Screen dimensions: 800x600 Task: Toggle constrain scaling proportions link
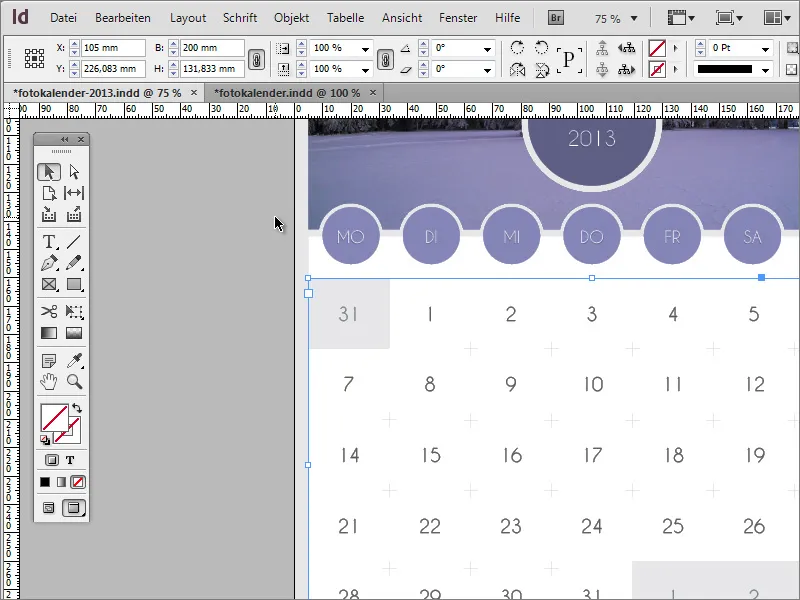pos(385,59)
